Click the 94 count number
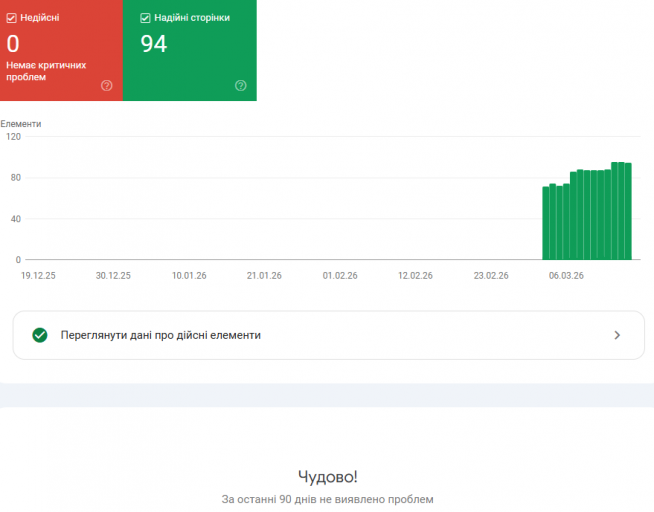654x512 pixels. click(x=153, y=44)
